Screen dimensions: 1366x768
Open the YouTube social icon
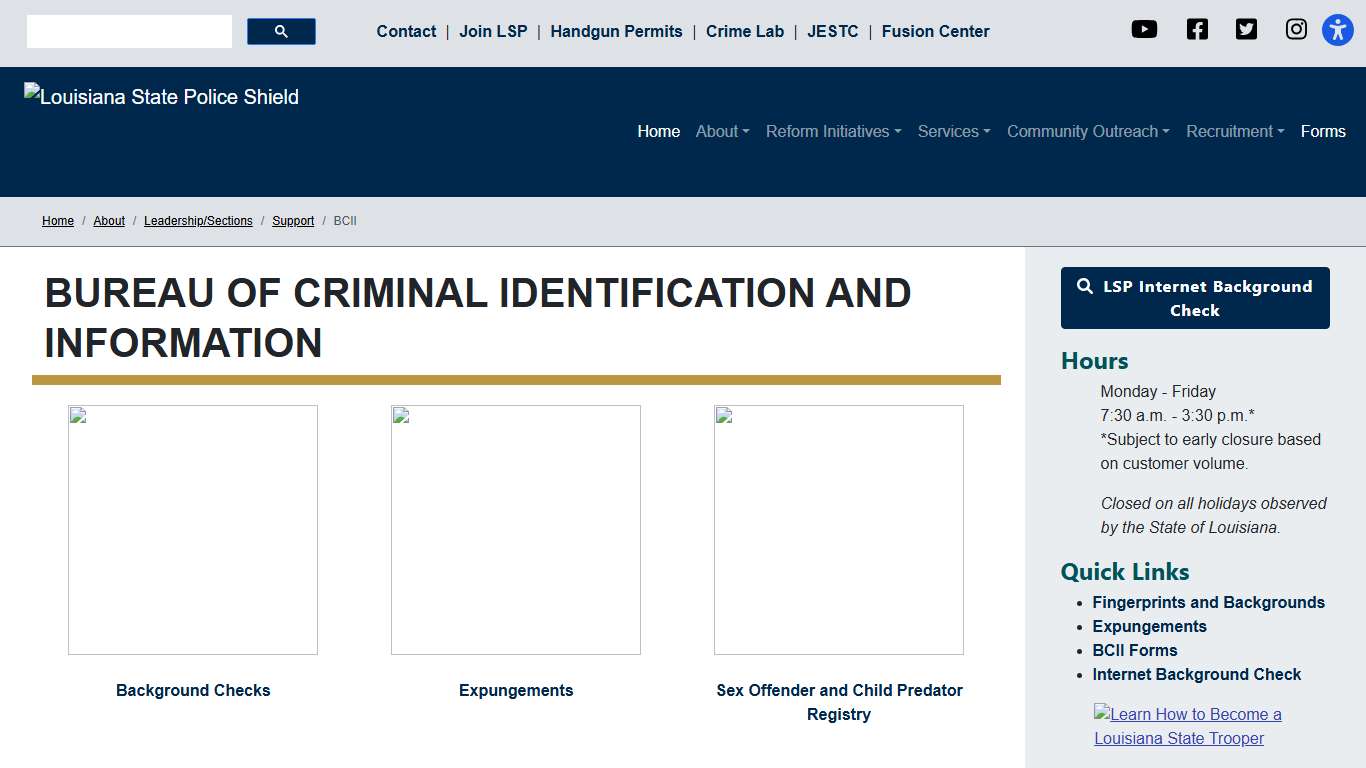(x=1144, y=30)
